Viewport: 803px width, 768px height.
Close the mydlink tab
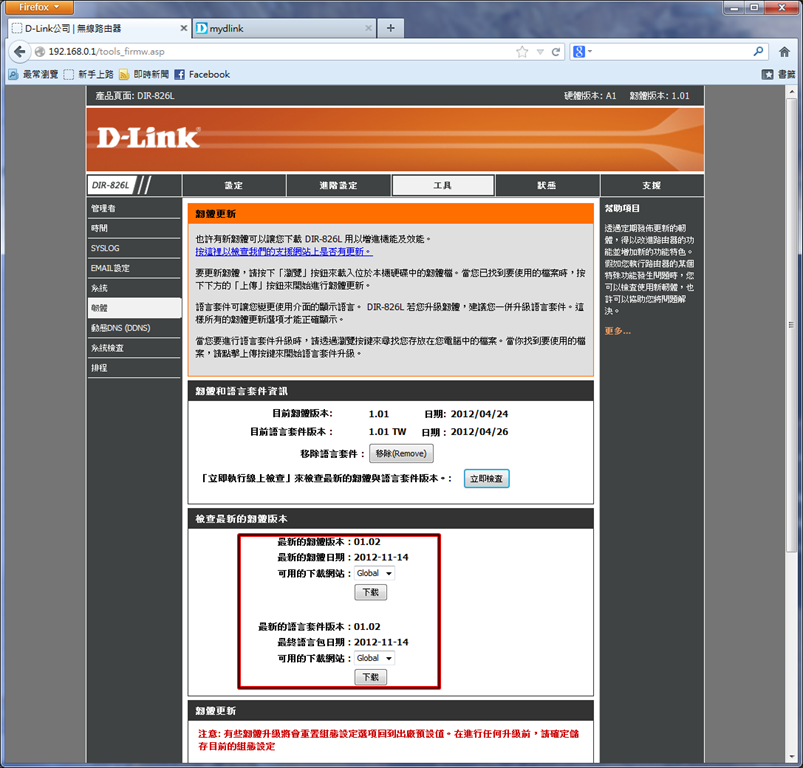coord(368,28)
